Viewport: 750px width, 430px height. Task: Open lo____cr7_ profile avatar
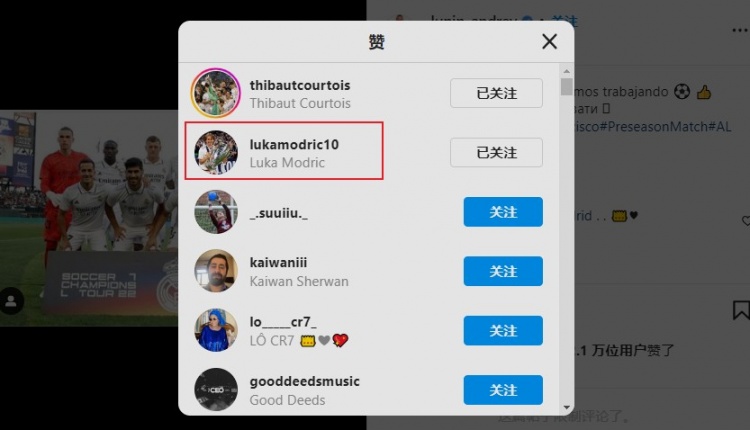point(216,331)
